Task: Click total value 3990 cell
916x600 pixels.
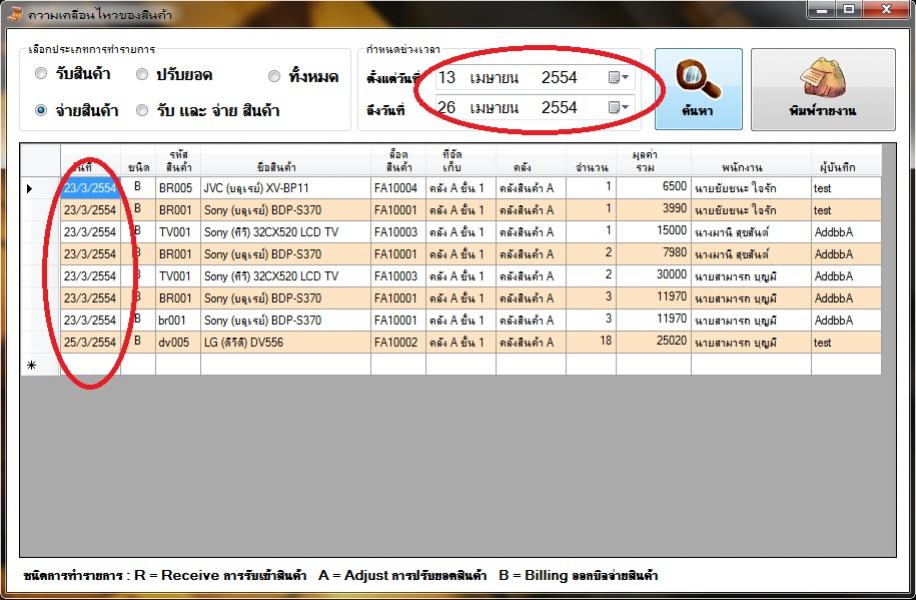Action: coord(654,210)
